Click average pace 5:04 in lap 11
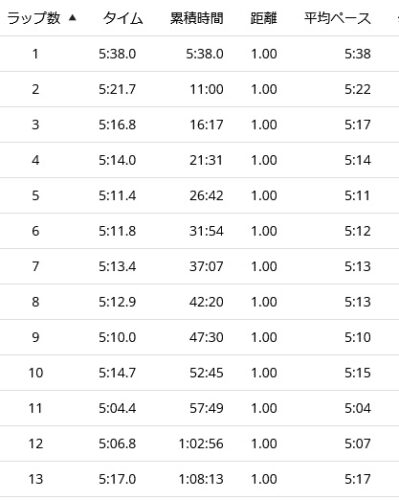 [x=357, y=408]
